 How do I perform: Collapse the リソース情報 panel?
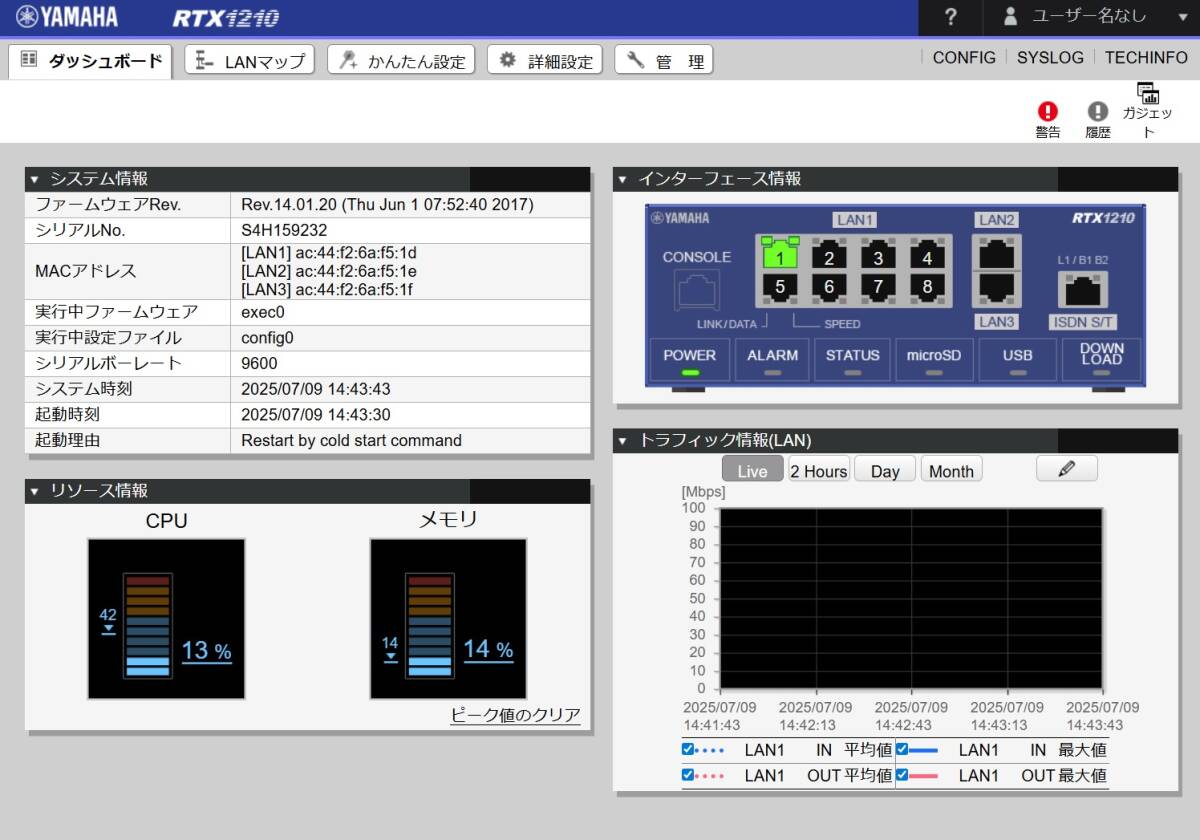(x=35, y=491)
